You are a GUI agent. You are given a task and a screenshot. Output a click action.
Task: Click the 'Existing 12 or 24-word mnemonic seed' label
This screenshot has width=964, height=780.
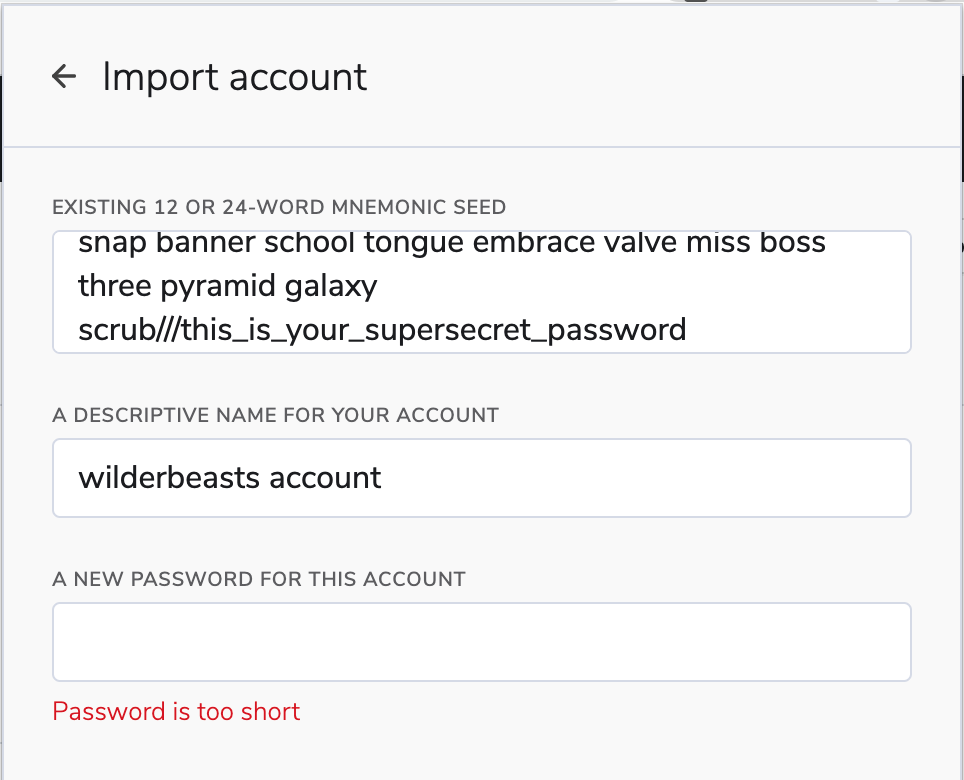point(279,207)
